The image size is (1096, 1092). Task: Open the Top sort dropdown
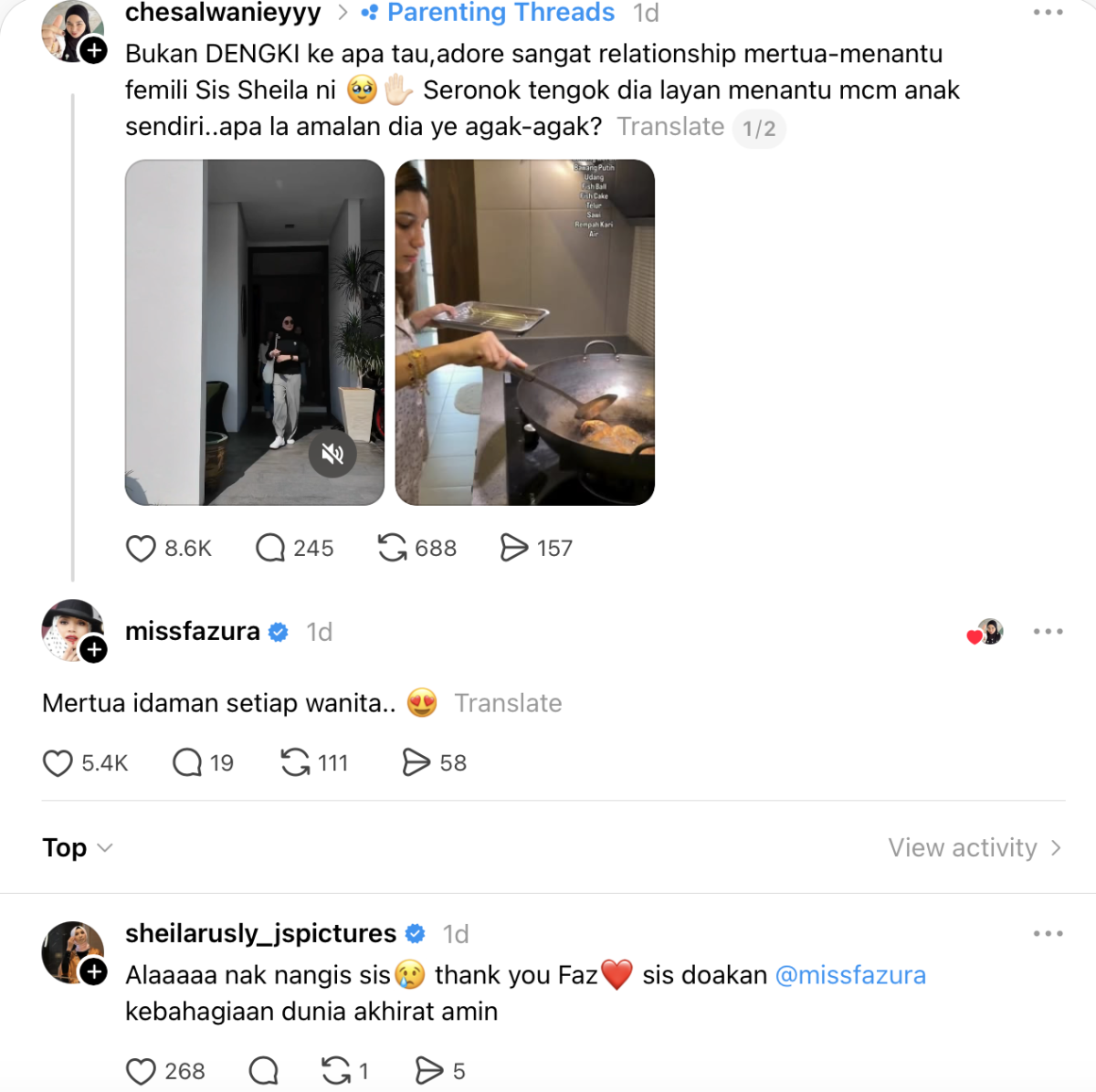click(x=78, y=848)
